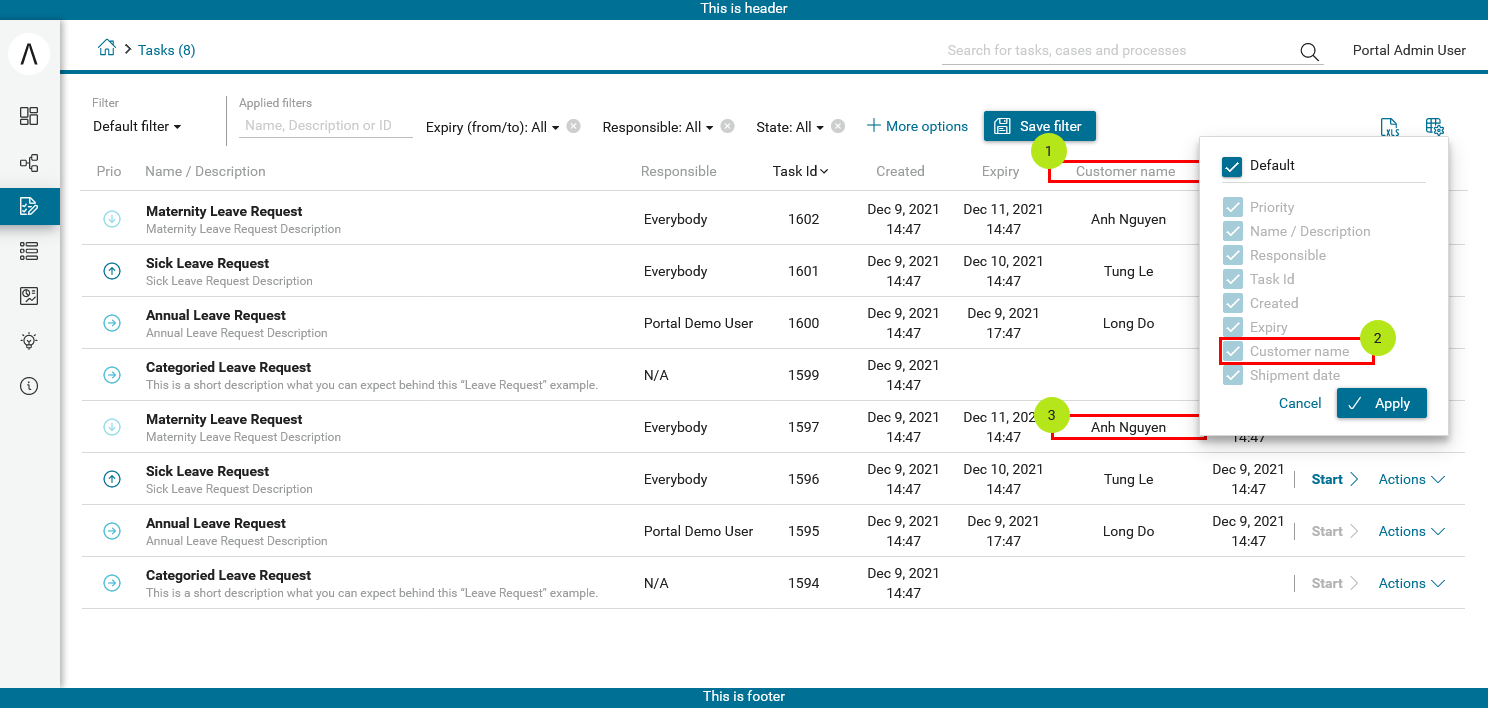Open Maternity Leave Request task 1602
This screenshot has width=1488, height=708.
point(224,211)
